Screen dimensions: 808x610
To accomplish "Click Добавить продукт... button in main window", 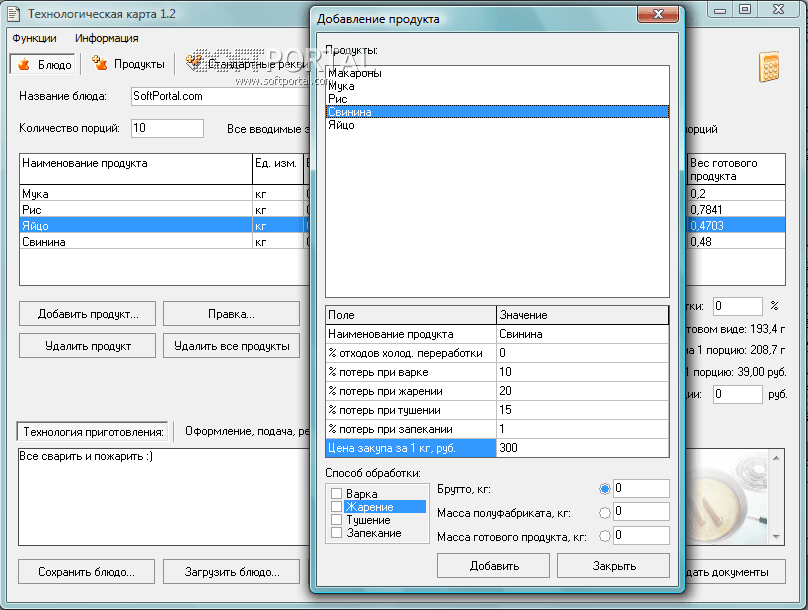I will click(88, 314).
